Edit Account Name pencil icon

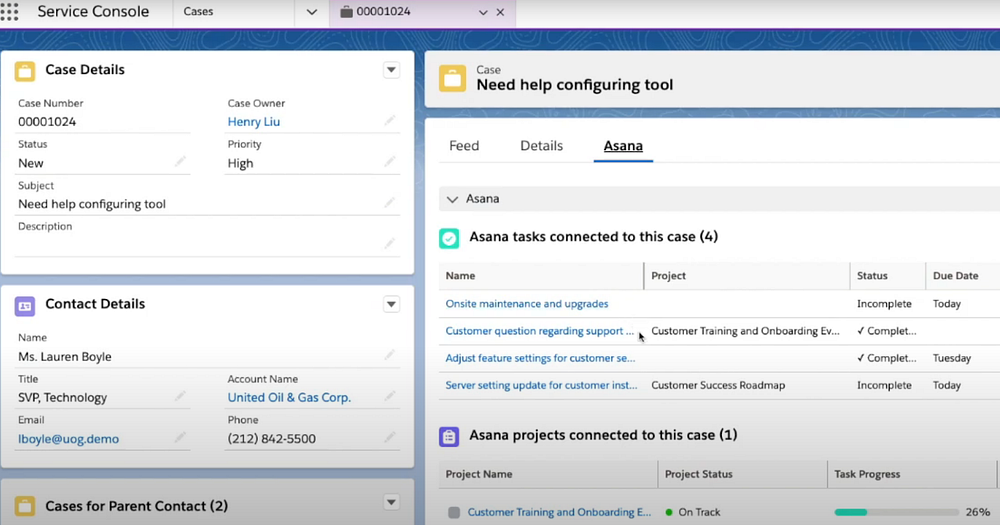[x=390, y=396]
